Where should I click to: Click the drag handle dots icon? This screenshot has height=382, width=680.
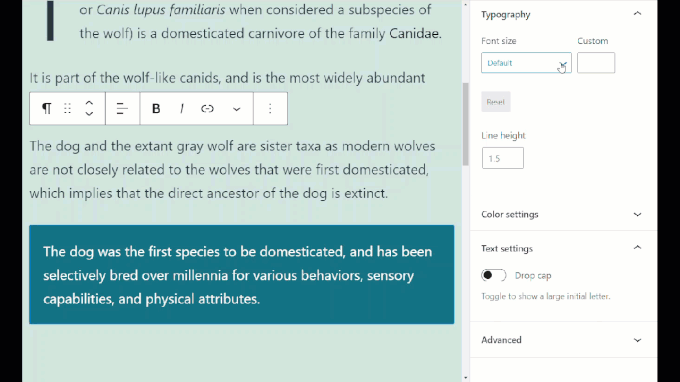67,108
